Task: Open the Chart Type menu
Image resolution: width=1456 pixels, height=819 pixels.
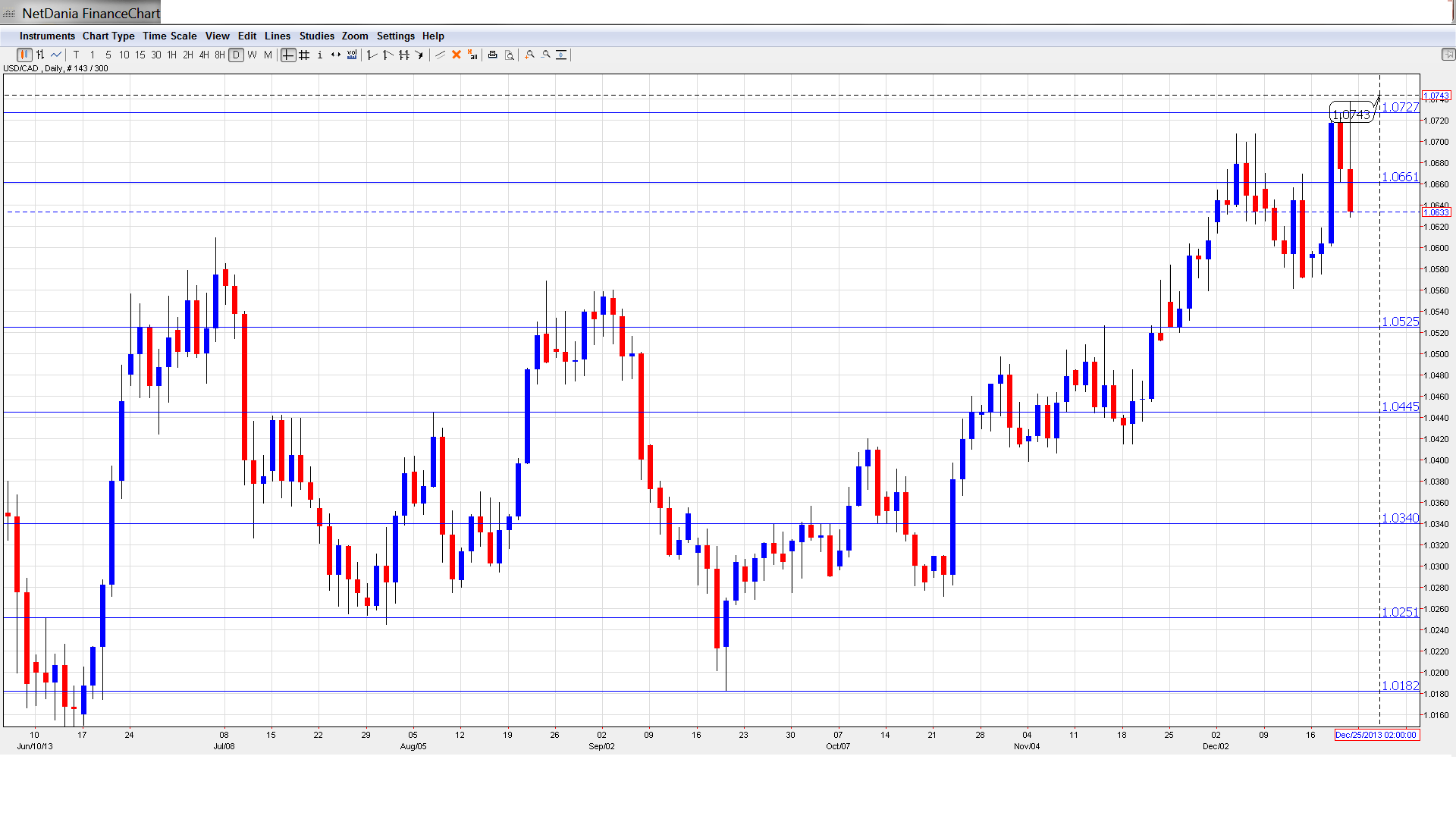Action: (x=108, y=36)
